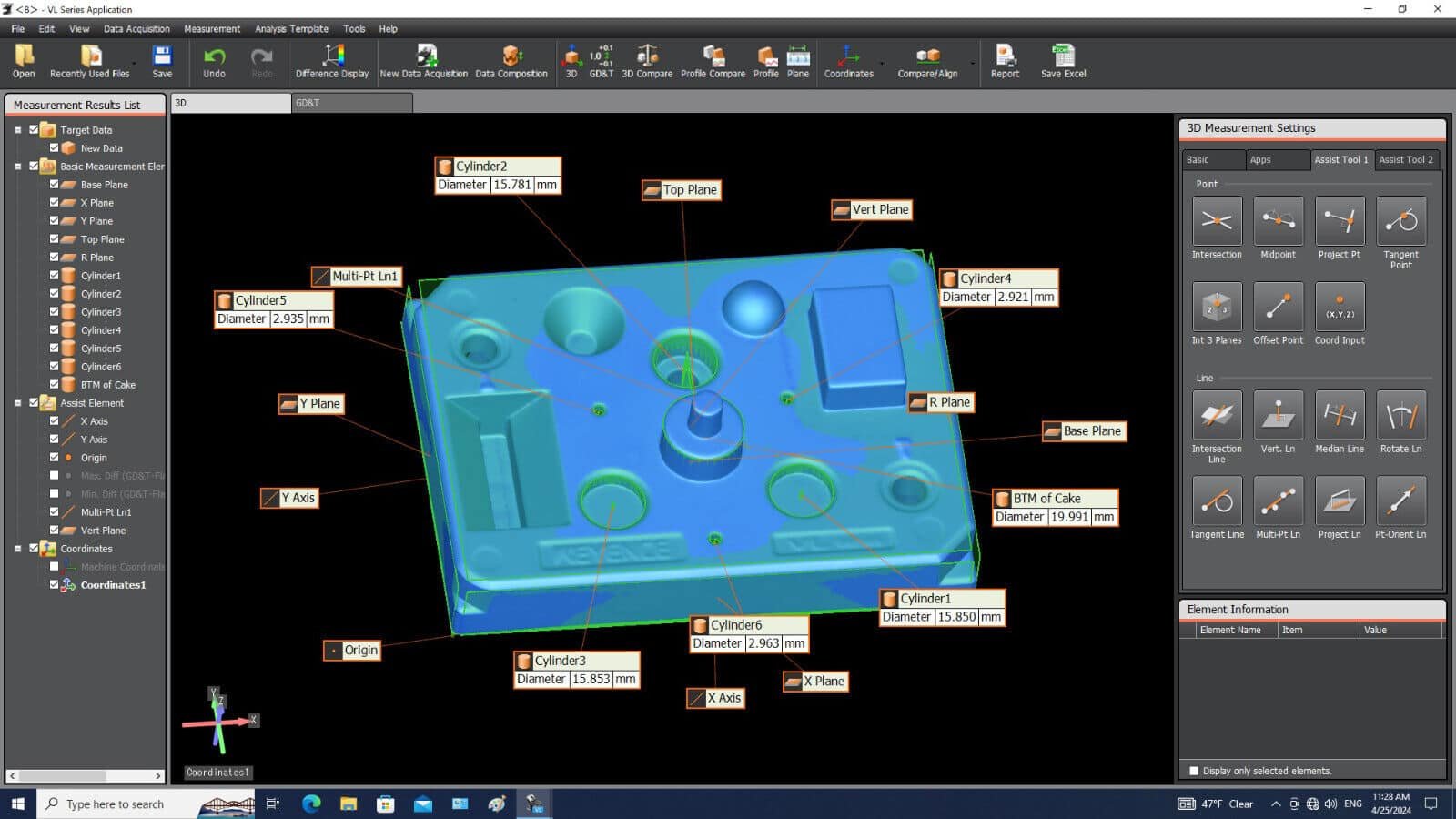This screenshot has height=819, width=1456.
Task: Select the Int 3 Planes tool
Action: coord(1217,307)
